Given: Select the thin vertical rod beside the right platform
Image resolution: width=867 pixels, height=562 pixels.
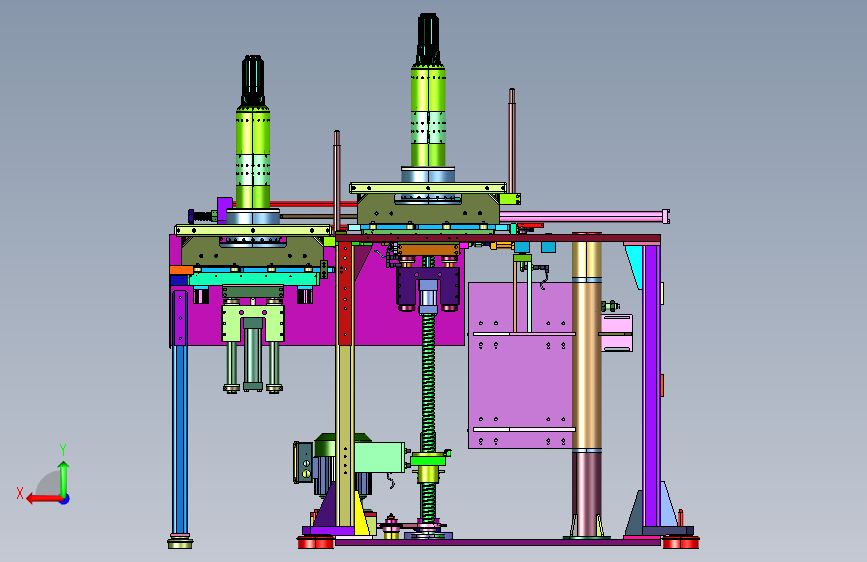Looking at the screenshot, I should pyautogui.click(x=512, y=140).
